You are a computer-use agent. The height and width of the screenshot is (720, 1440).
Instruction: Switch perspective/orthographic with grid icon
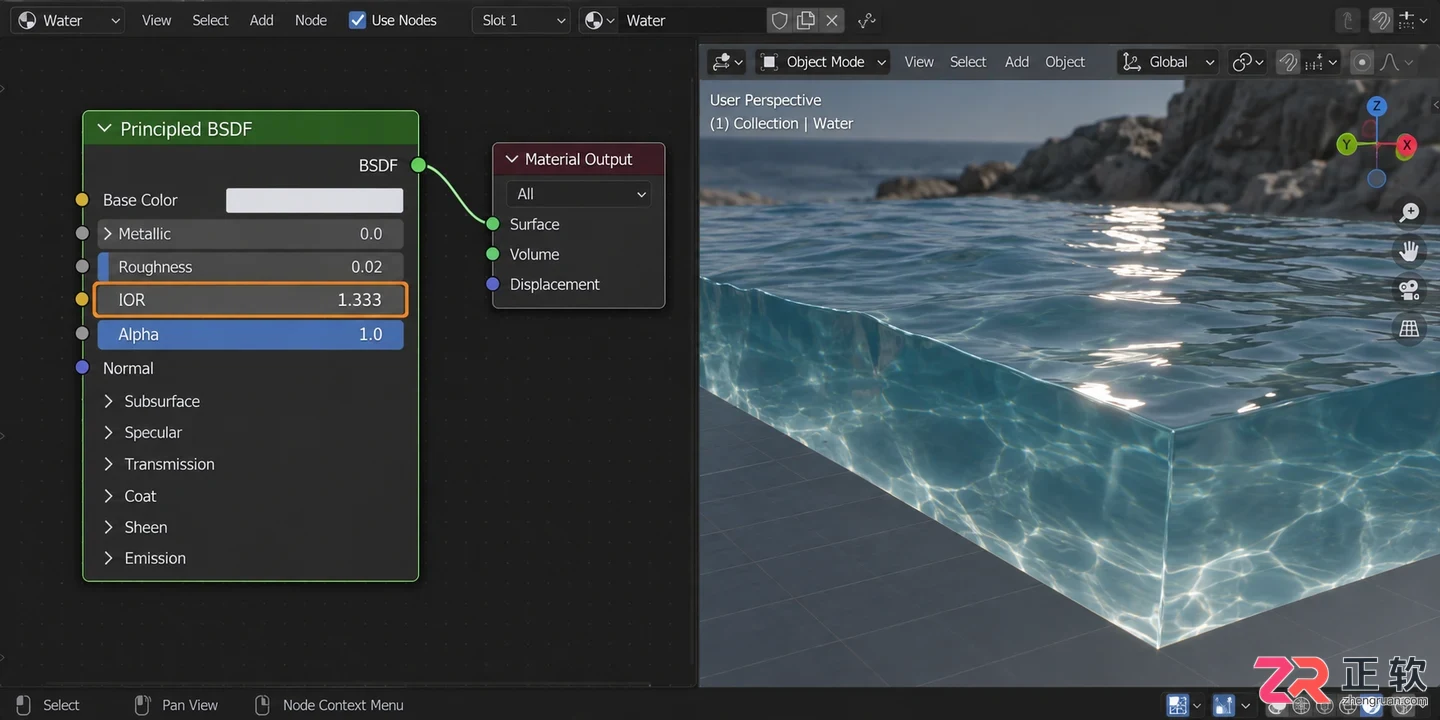click(x=1409, y=328)
